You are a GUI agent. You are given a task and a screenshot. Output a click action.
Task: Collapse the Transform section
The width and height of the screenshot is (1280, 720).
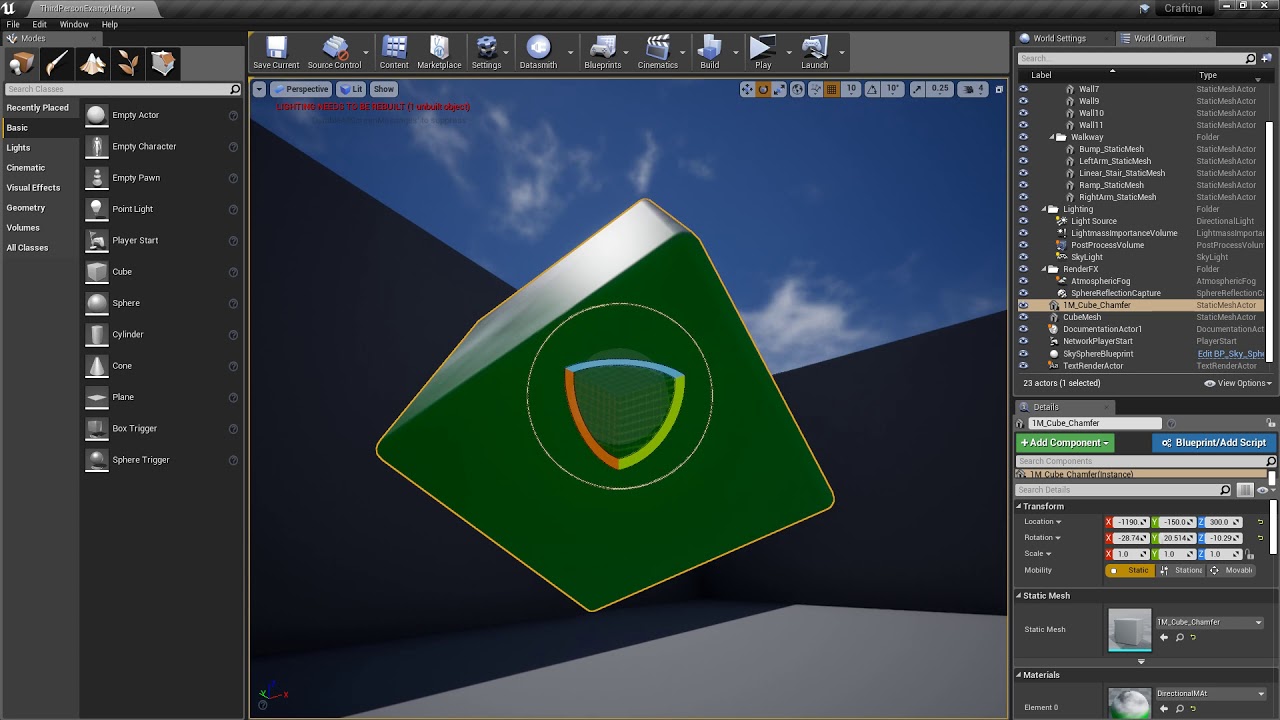pyautogui.click(x=1019, y=506)
